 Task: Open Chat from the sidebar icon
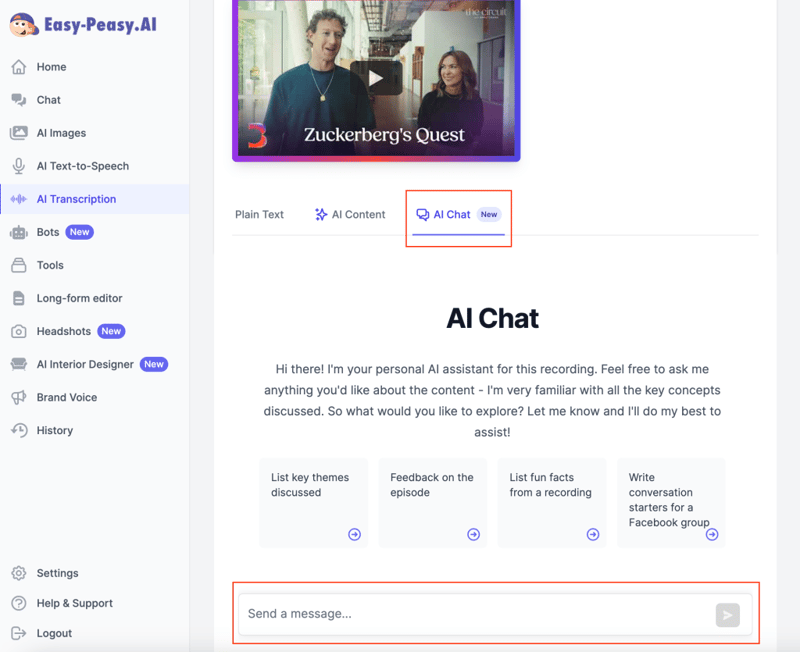tap(18, 100)
